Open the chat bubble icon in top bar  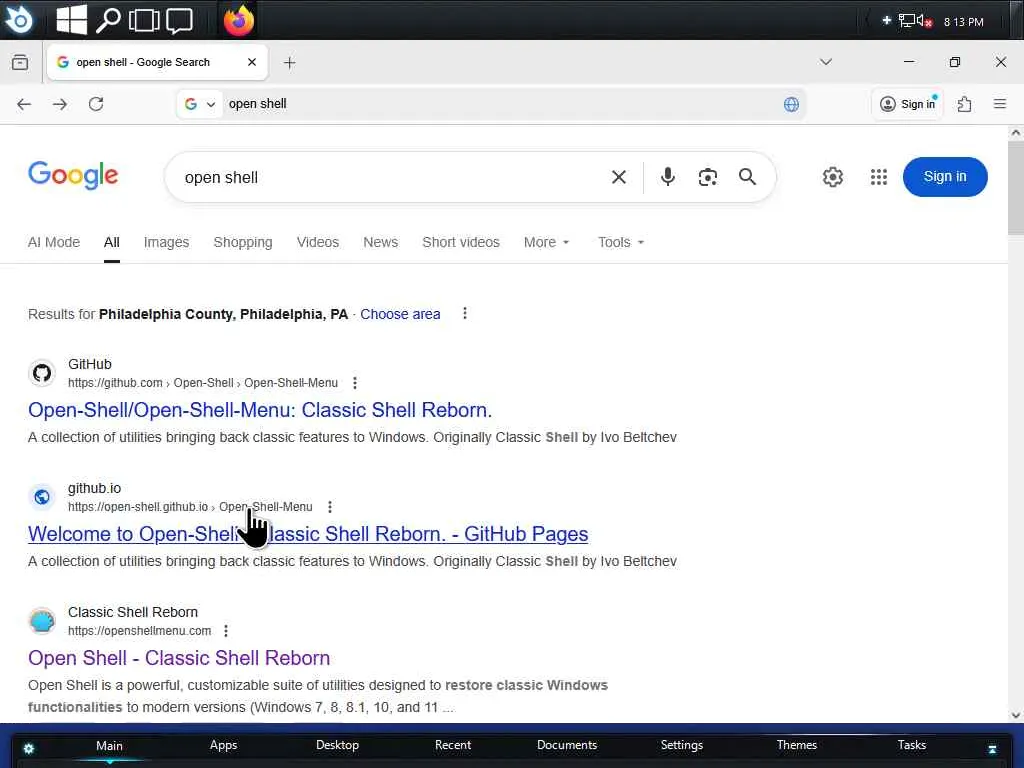click(x=179, y=21)
